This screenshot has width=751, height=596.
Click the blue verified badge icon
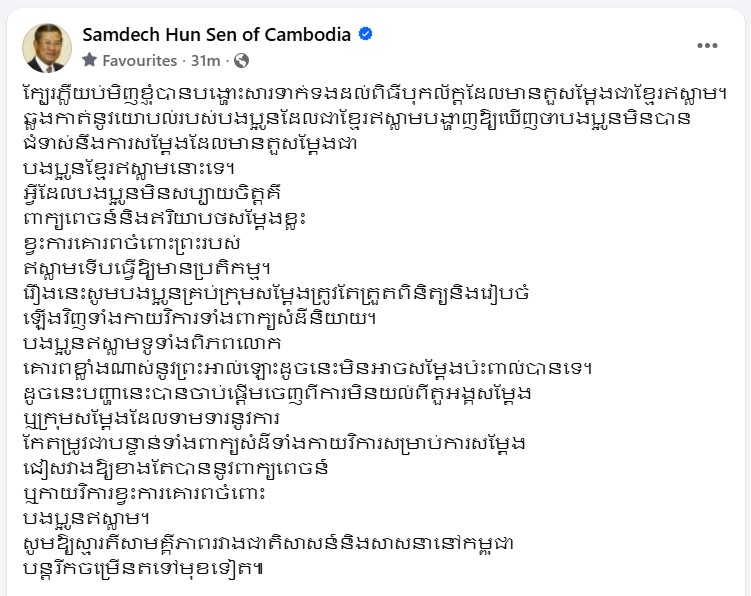point(366,35)
